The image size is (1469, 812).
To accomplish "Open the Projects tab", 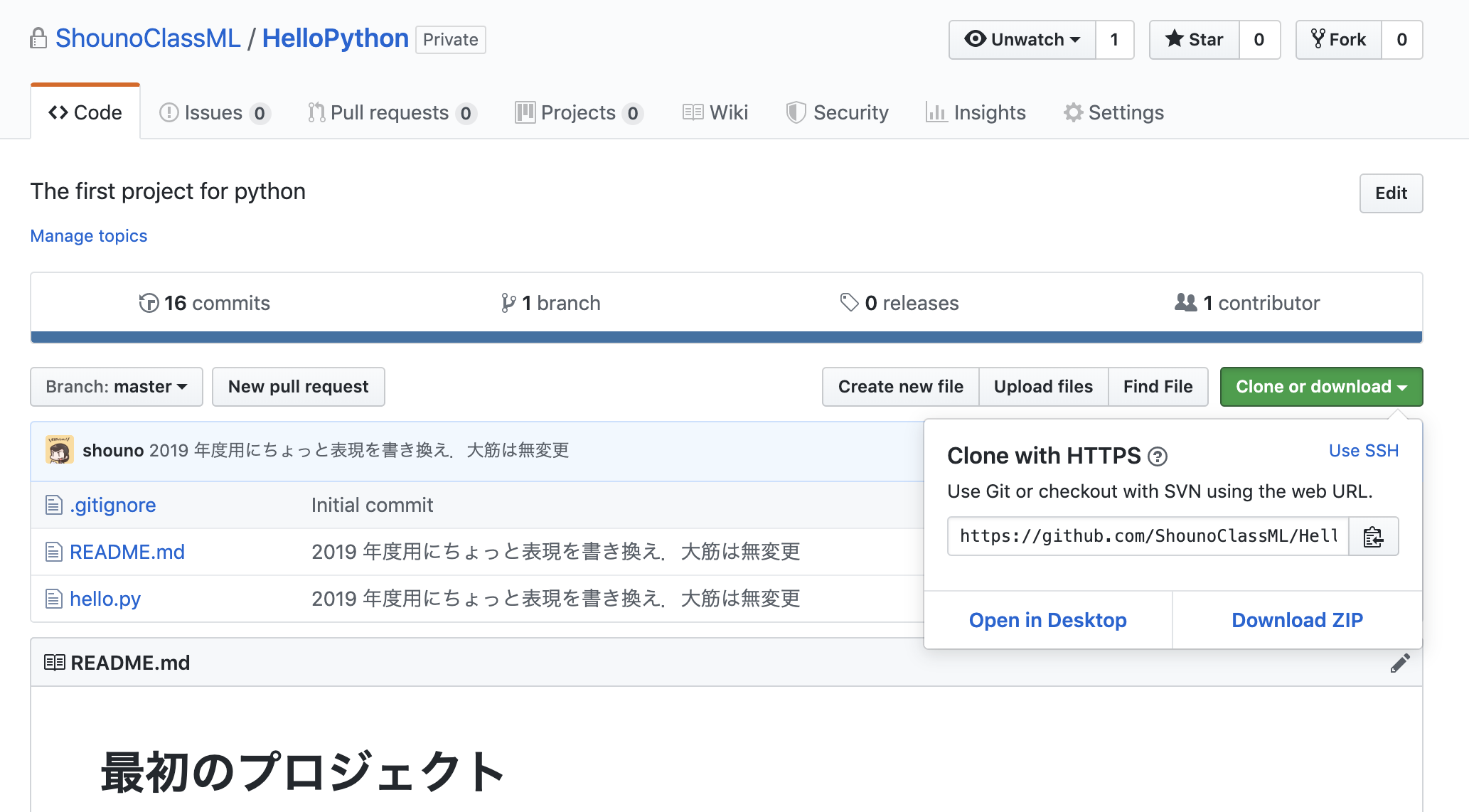I will tap(579, 112).
